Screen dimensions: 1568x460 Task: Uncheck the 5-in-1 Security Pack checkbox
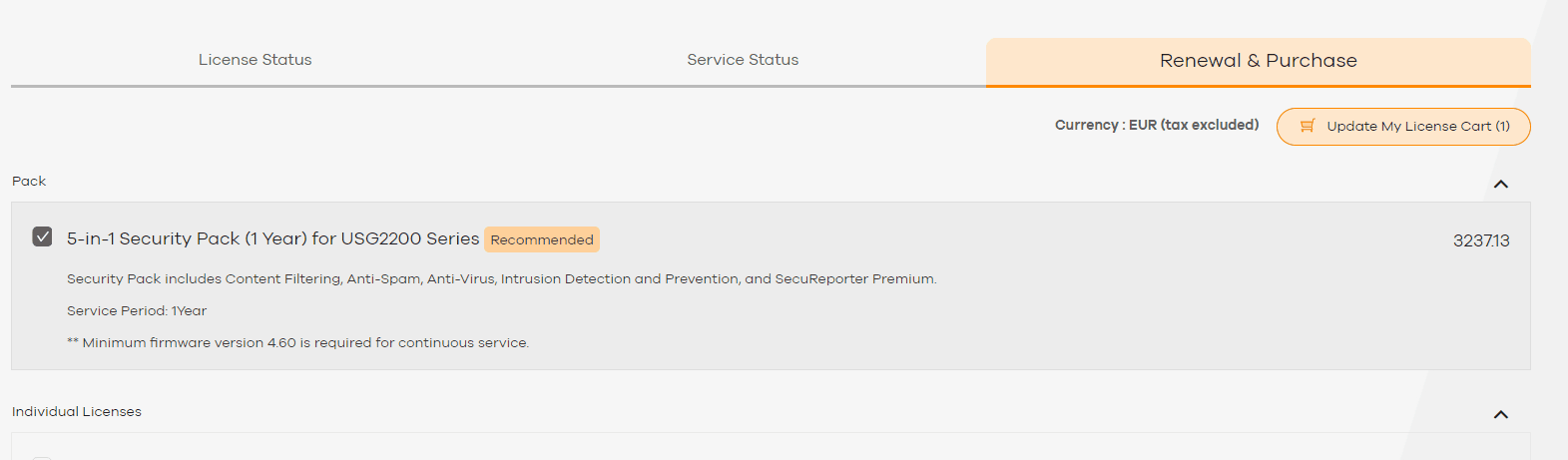(42, 236)
